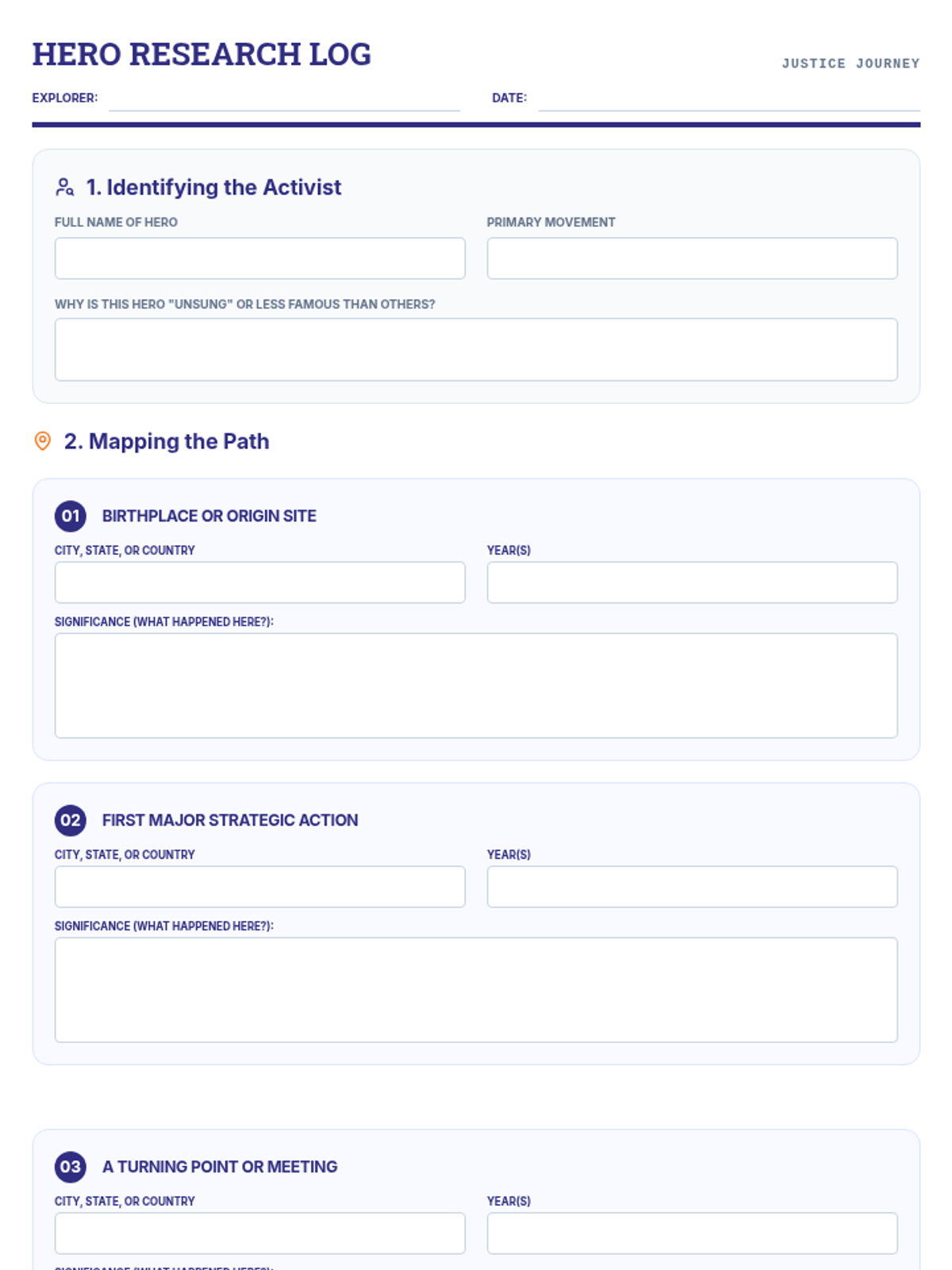Screen dimensions: 952x1270
Task: Click the 03 numbered circle badge
Action: tap(70, 1167)
